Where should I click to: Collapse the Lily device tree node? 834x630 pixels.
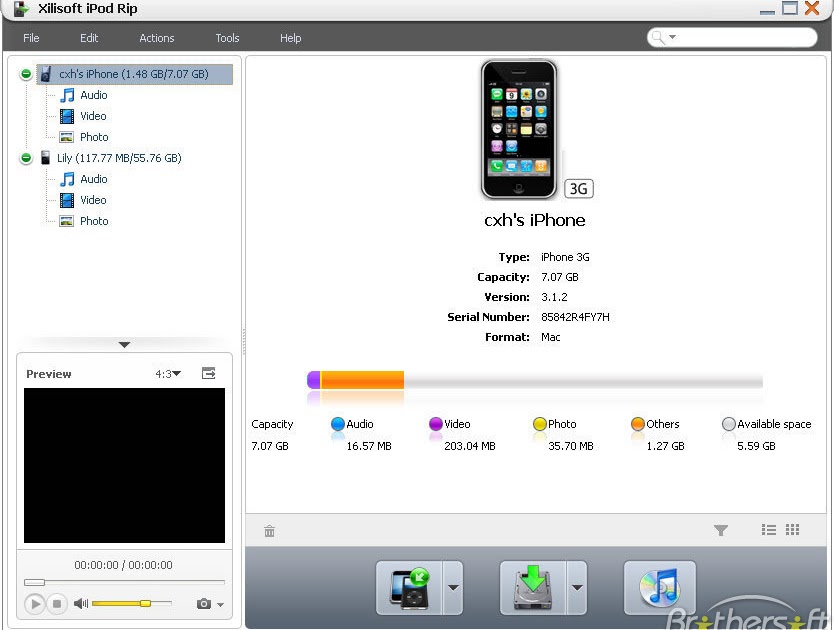[26, 158]
